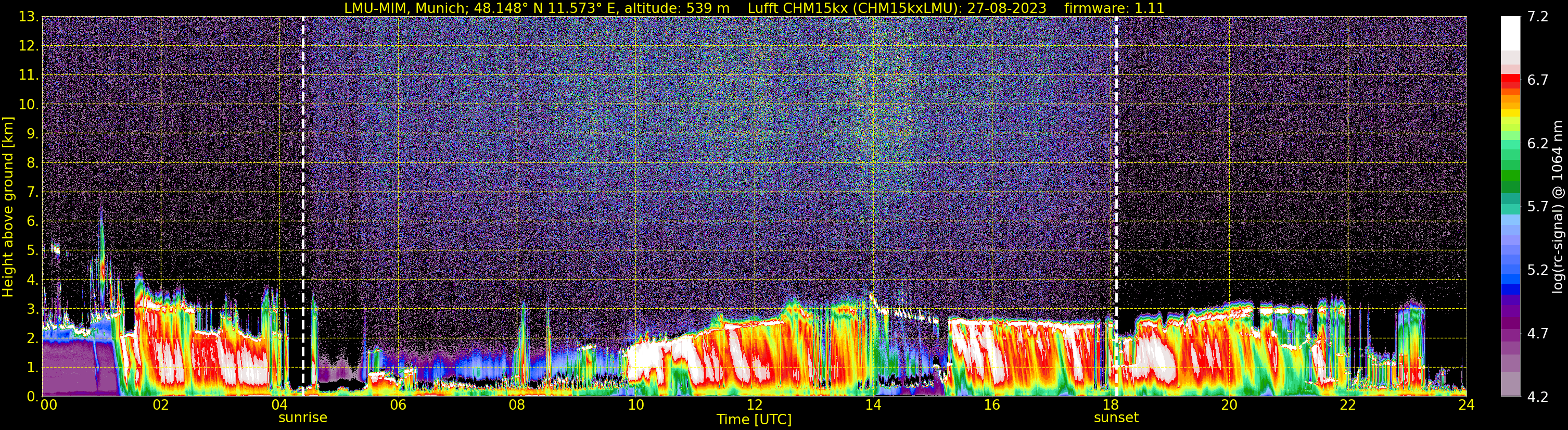Click the "sunset" label below the time axis
This screenshot has width=1568, height=430.
[1116, 418]
